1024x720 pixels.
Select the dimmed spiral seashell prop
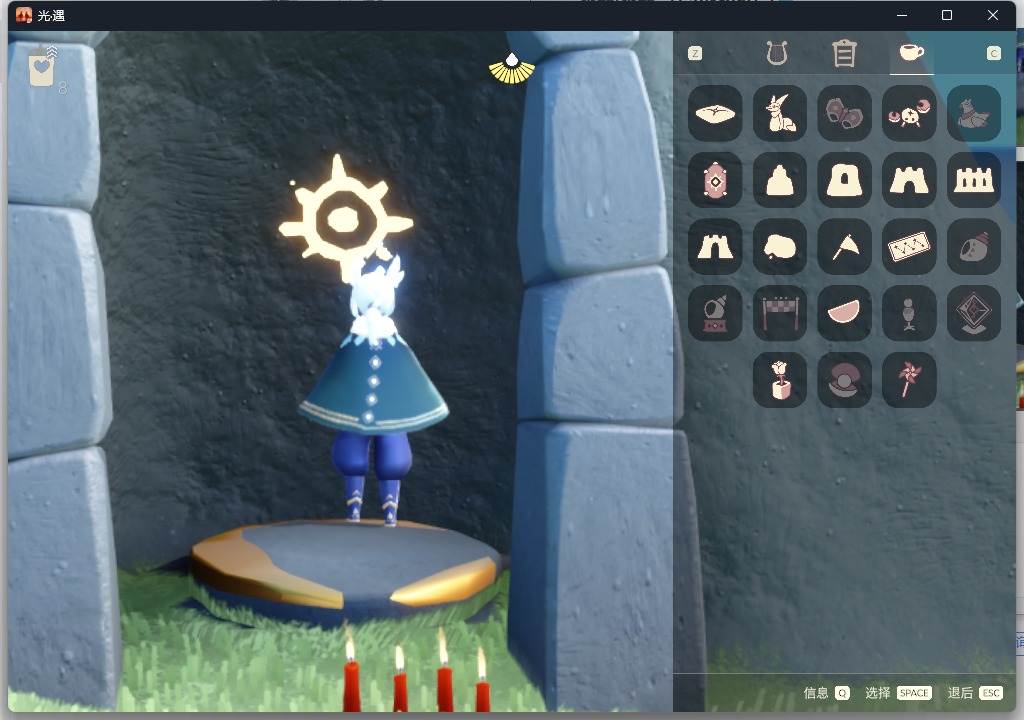pos(974,247)
